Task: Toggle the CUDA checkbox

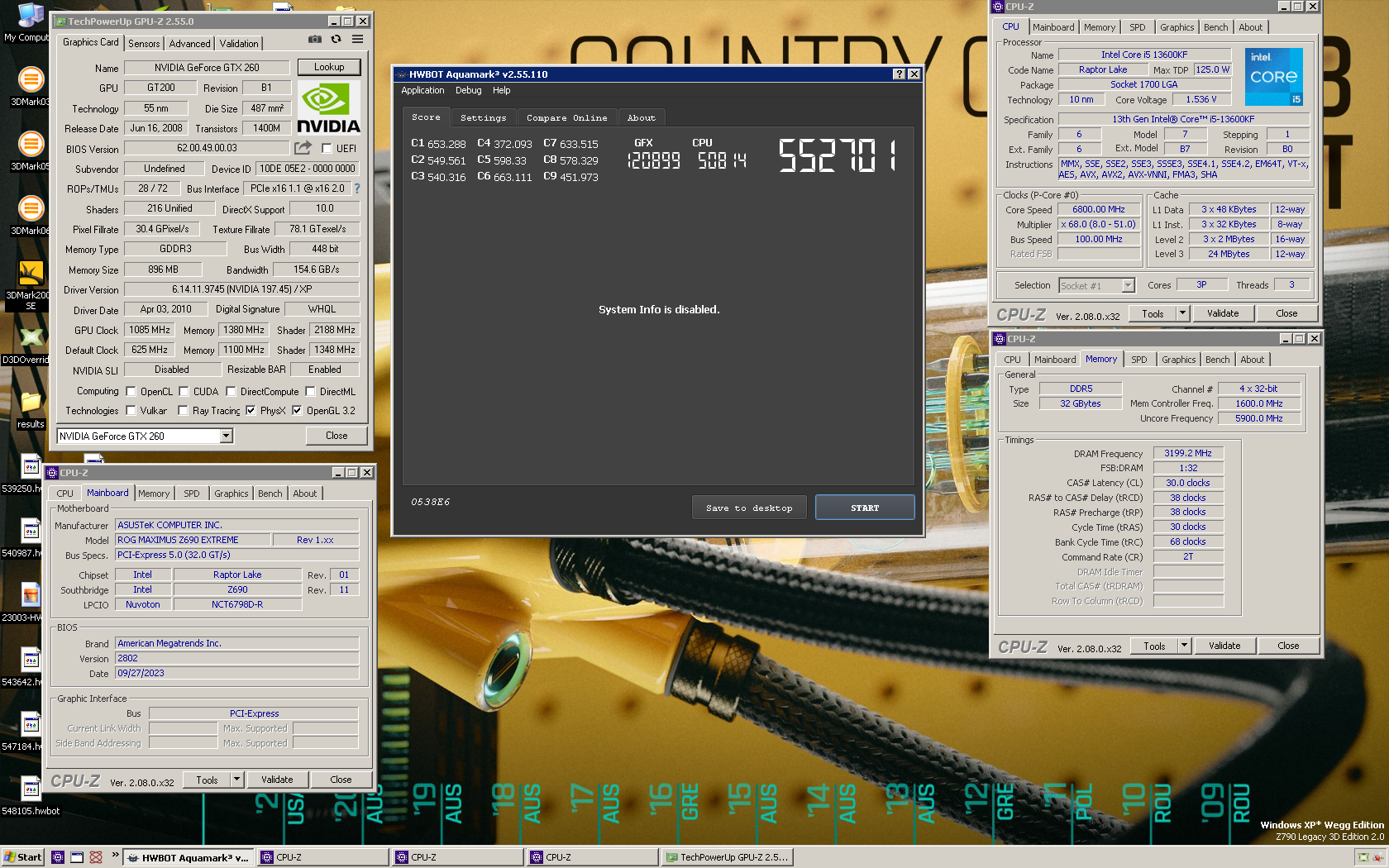Action: pyautogui.click(x=184, y=391)
